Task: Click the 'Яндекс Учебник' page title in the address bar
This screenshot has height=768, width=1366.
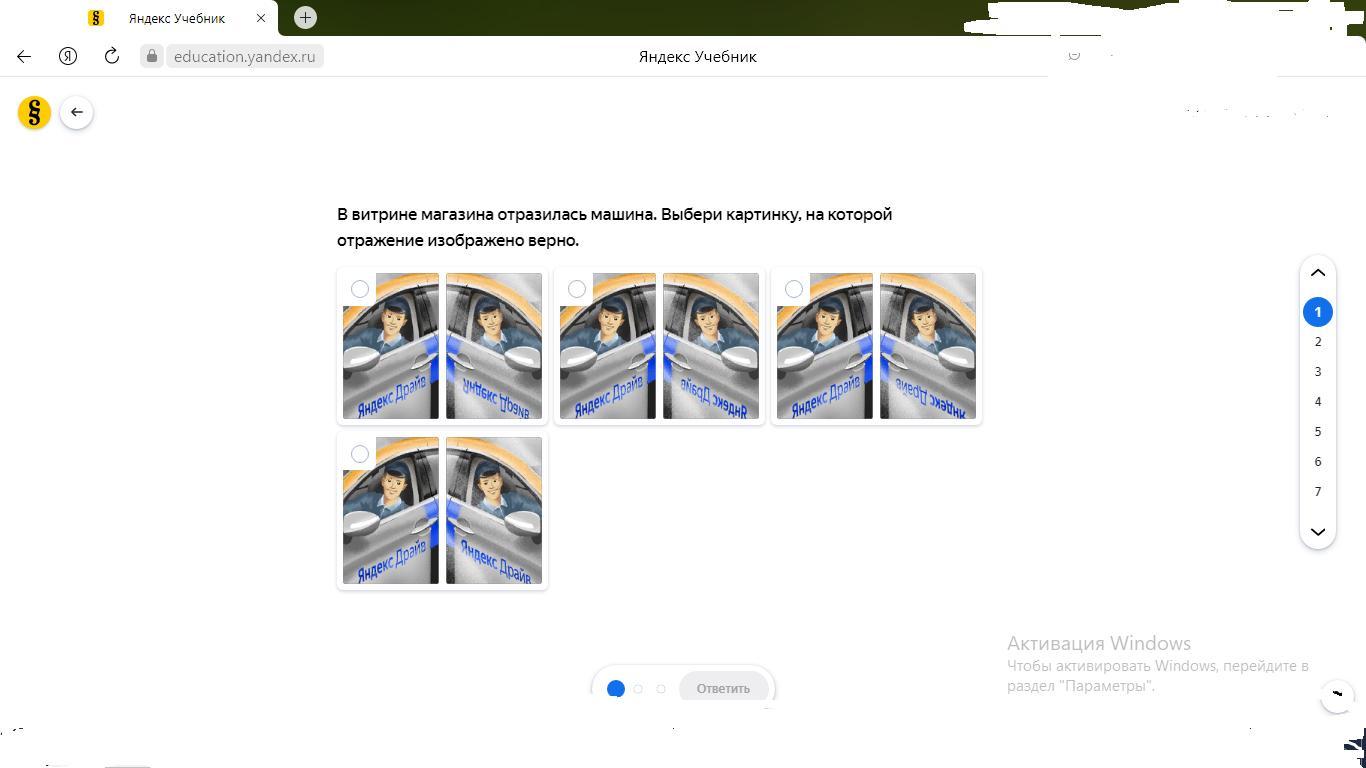Action: 698,56
